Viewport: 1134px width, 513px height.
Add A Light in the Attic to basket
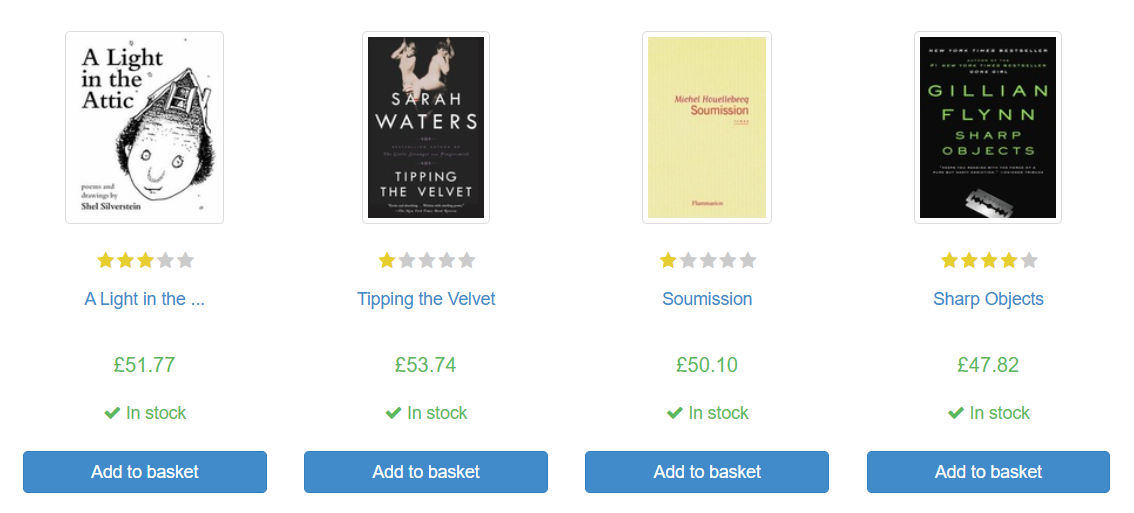tap(145, 472)
